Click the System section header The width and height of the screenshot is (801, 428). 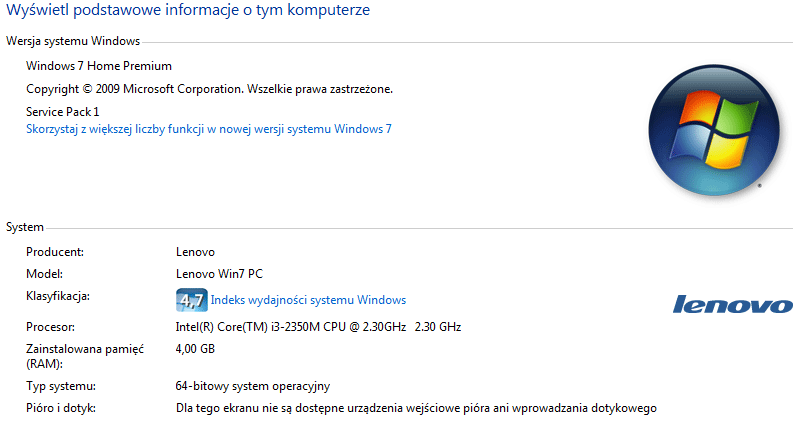(x=25, y=227)
